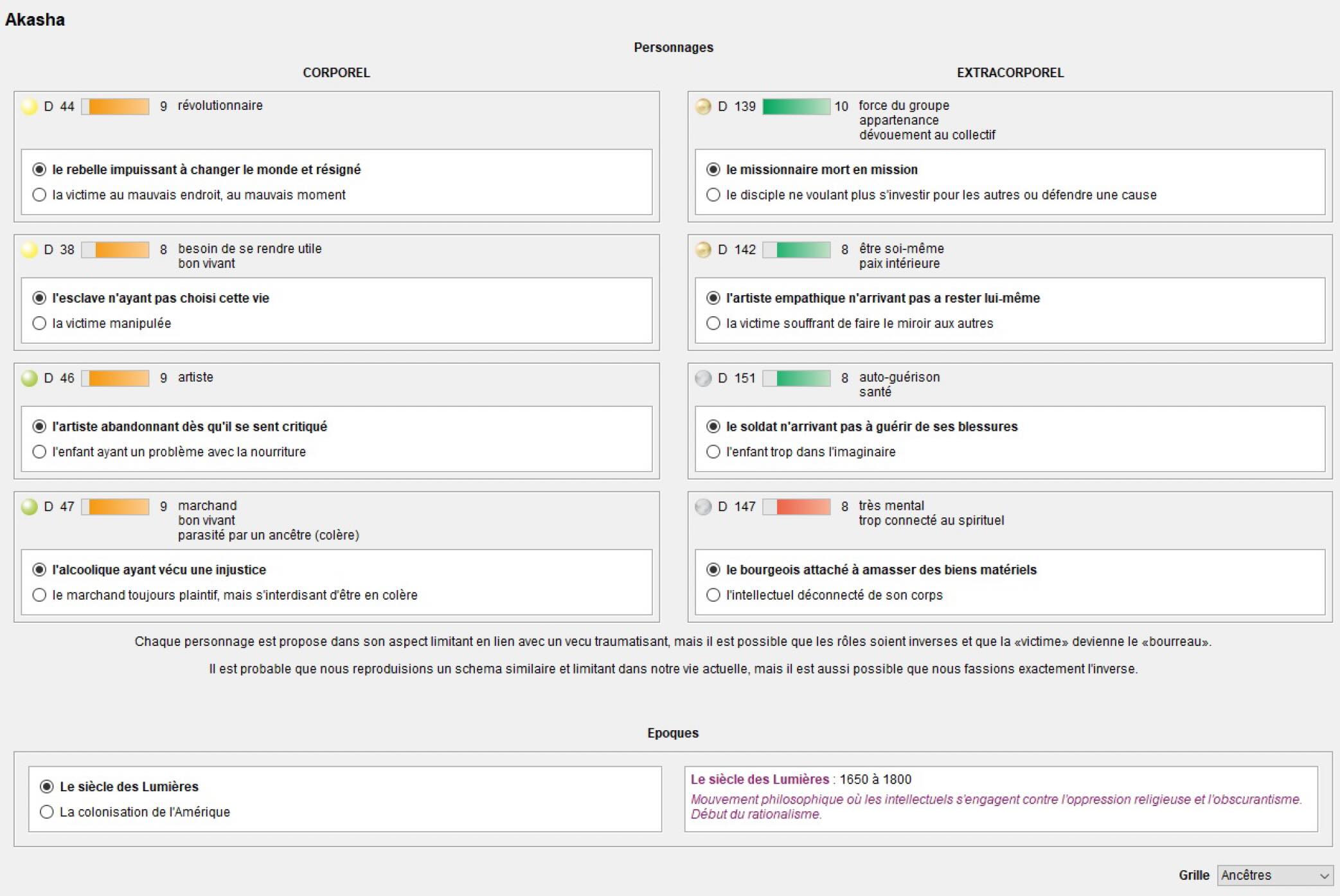Select 'la victime au mauvais endroit' option
This screenshot has height=896, width=1340.
(x=39, y=195)
